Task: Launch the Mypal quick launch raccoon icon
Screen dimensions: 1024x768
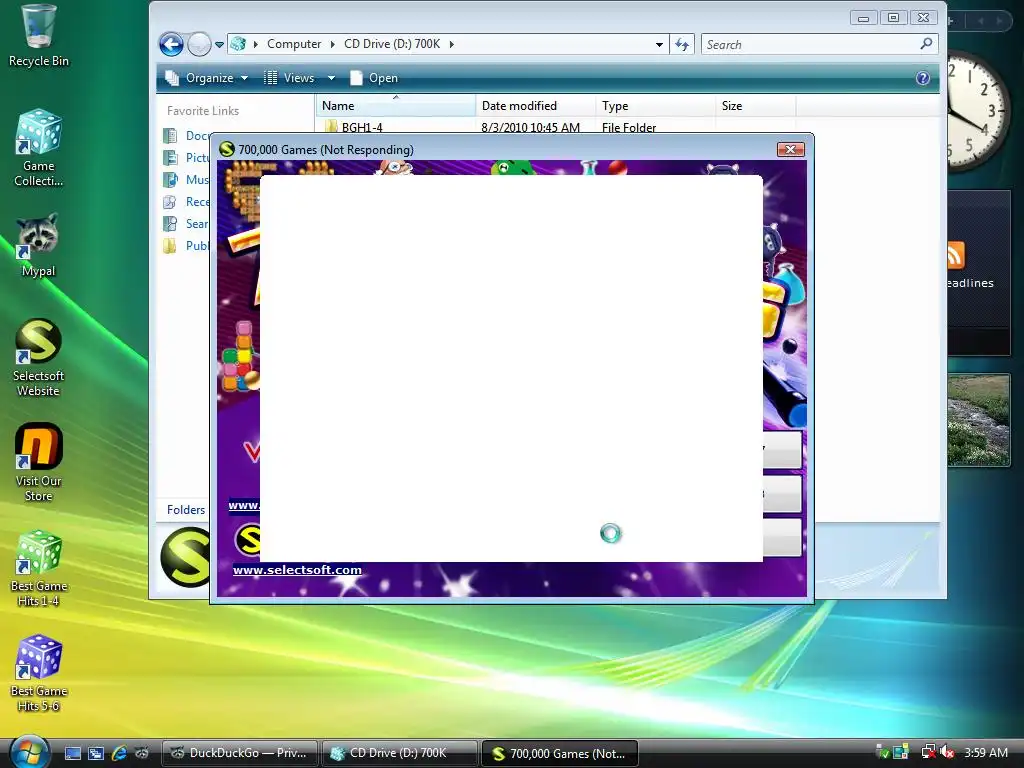Action: 141,754
